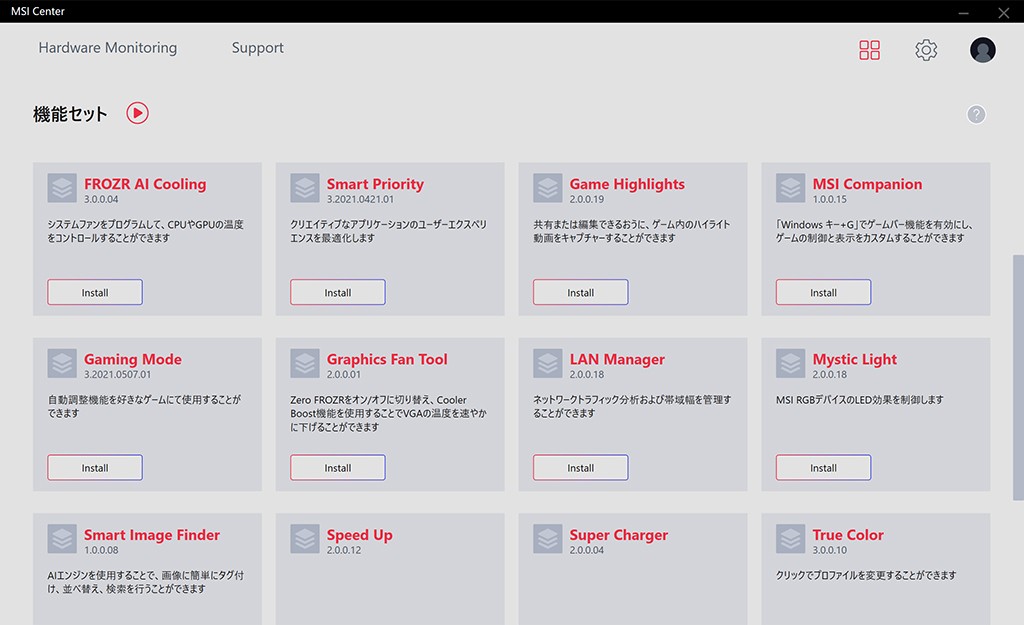Click the LAN Manager stack icon
The height and width of the screenshot is (625, 1024).
[548, 363]
